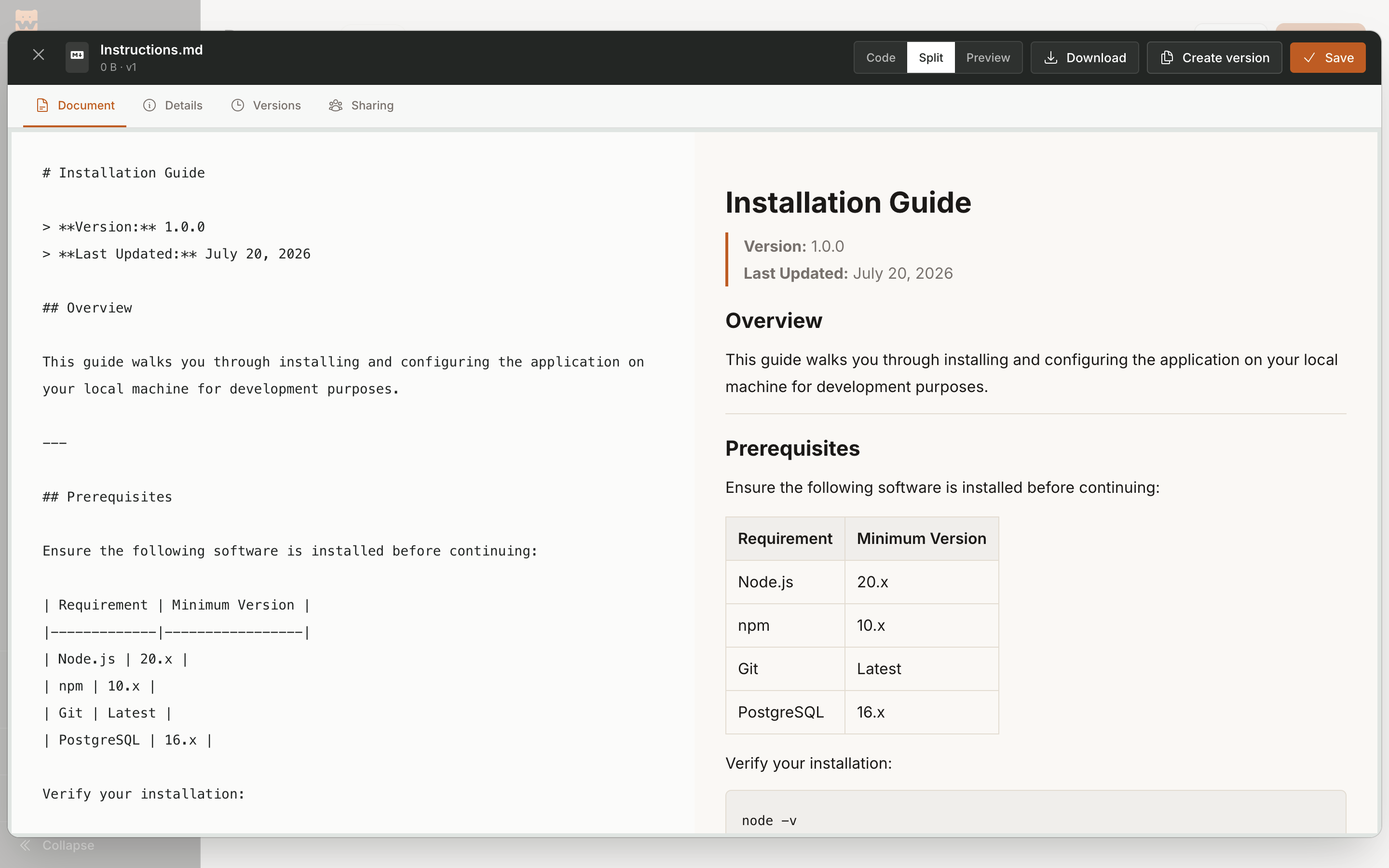Screen dimensions: 1389x868
Task: Download the Instructions.md file
Action: point(1084,57)
